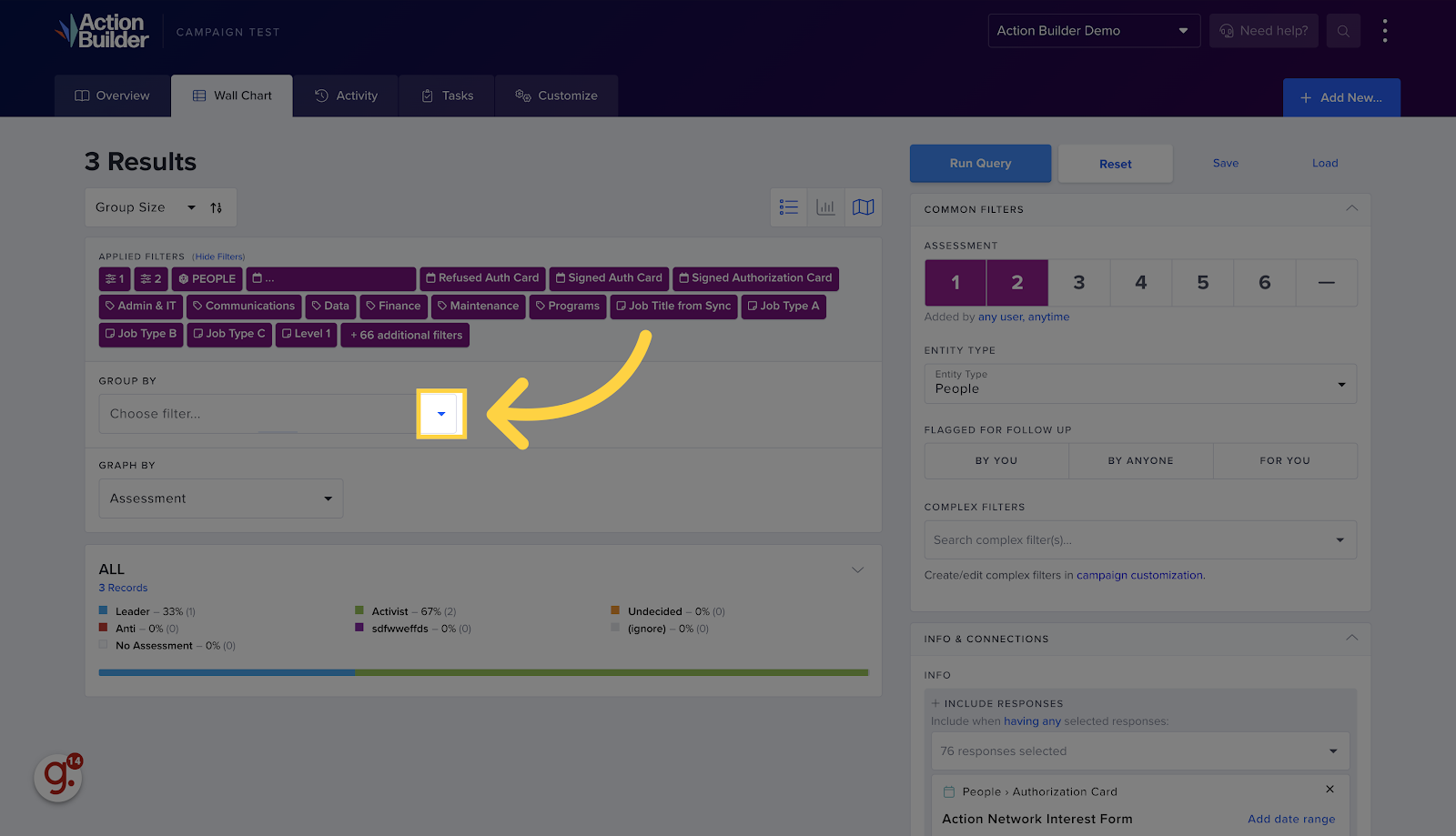Viewport: 1456px width, 836px height.
Task: Open the Customize tab
Action: (x=556, y=95)
